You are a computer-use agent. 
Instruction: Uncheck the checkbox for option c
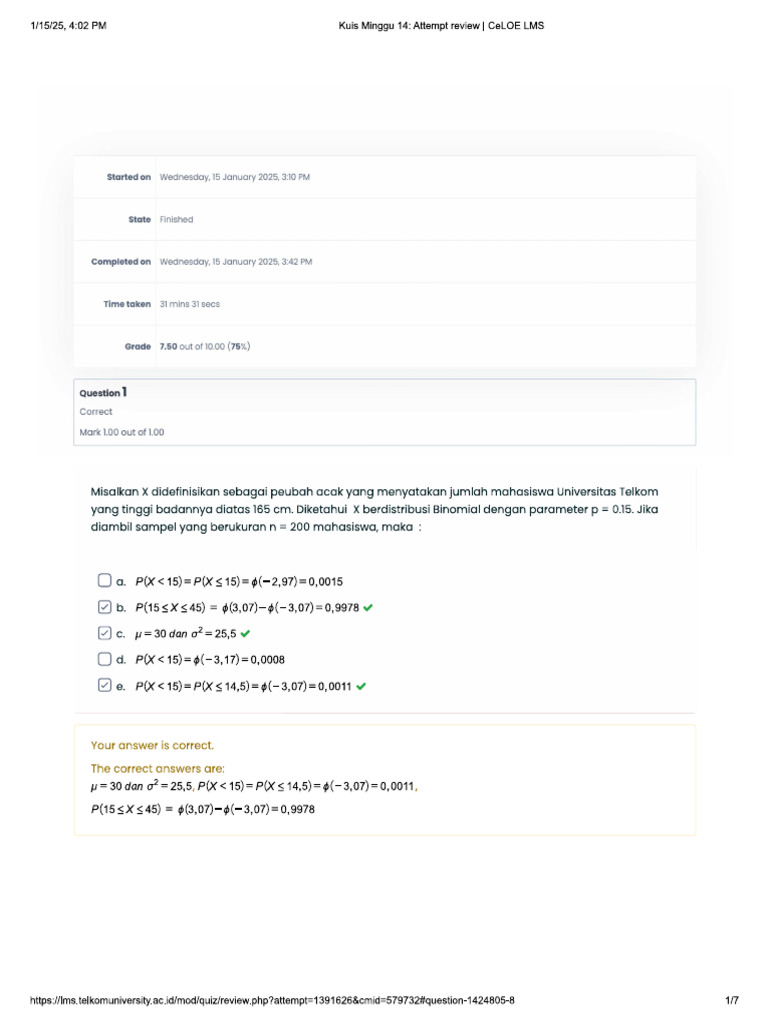105,633
